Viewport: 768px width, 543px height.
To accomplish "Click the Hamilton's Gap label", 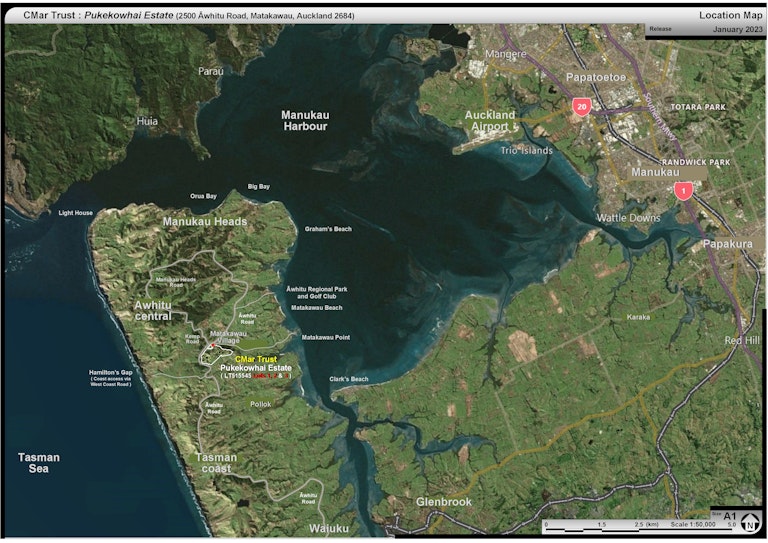I will click(111, 372).
